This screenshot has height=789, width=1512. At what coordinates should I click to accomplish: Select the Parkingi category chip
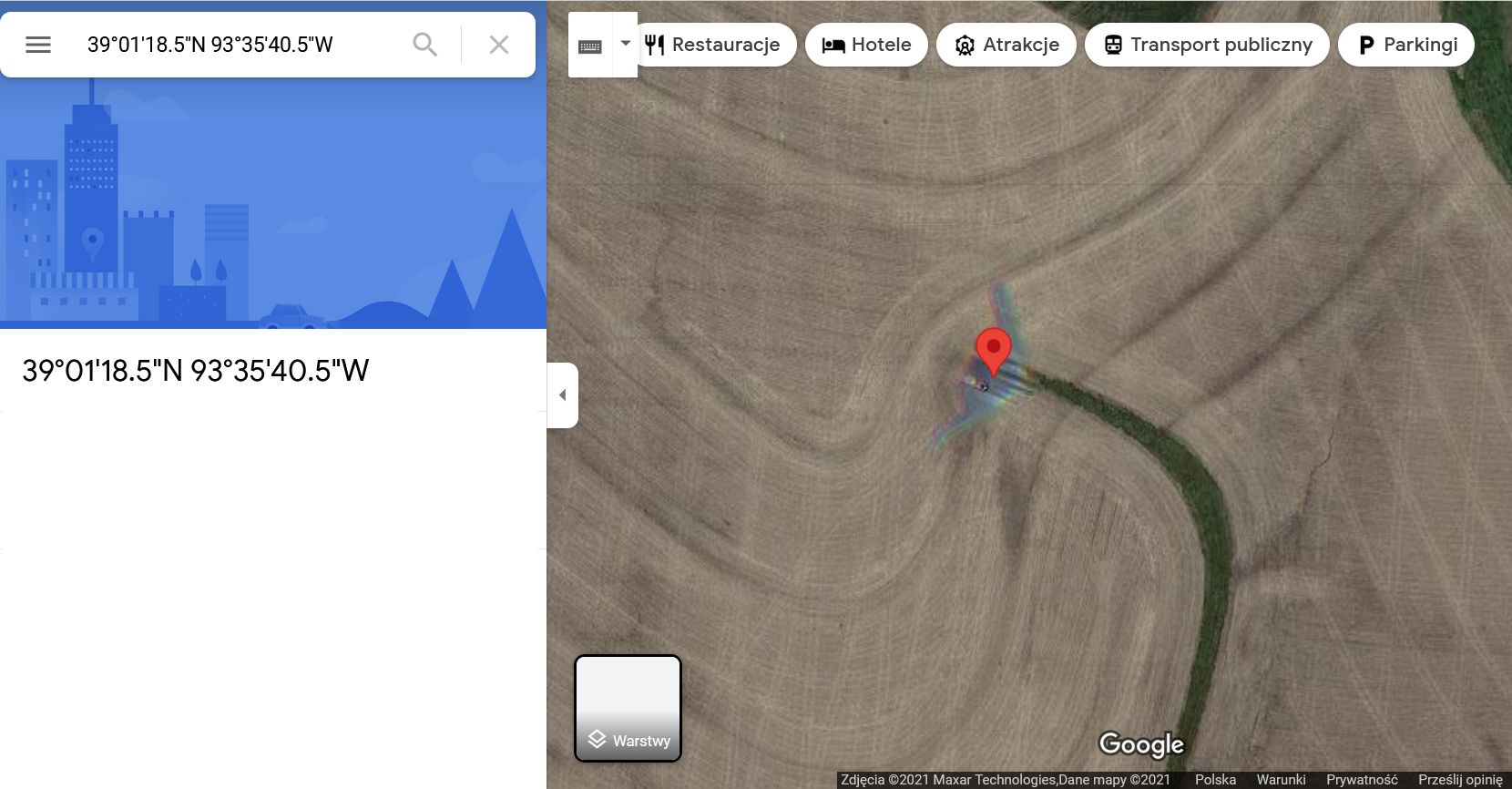click(x=1405, y=45)
